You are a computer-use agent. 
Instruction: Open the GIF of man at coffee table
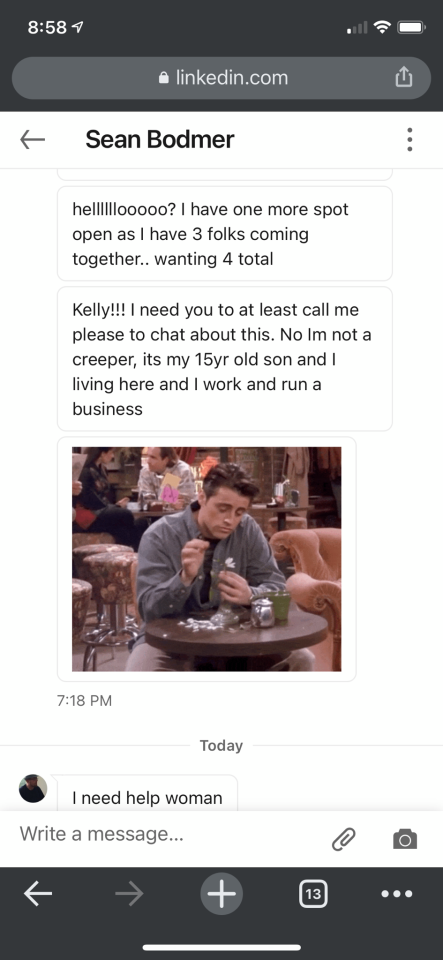[x=207, y=559]
